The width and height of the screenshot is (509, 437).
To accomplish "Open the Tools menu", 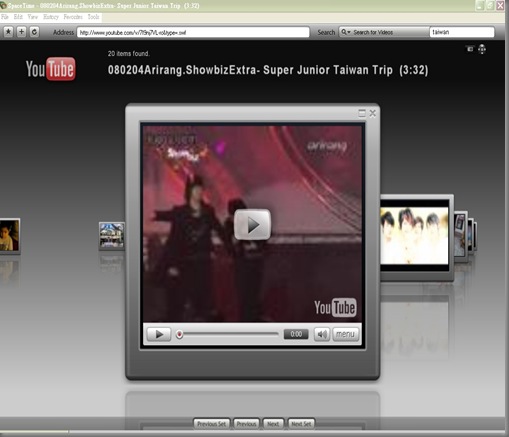I will point(93,17).
